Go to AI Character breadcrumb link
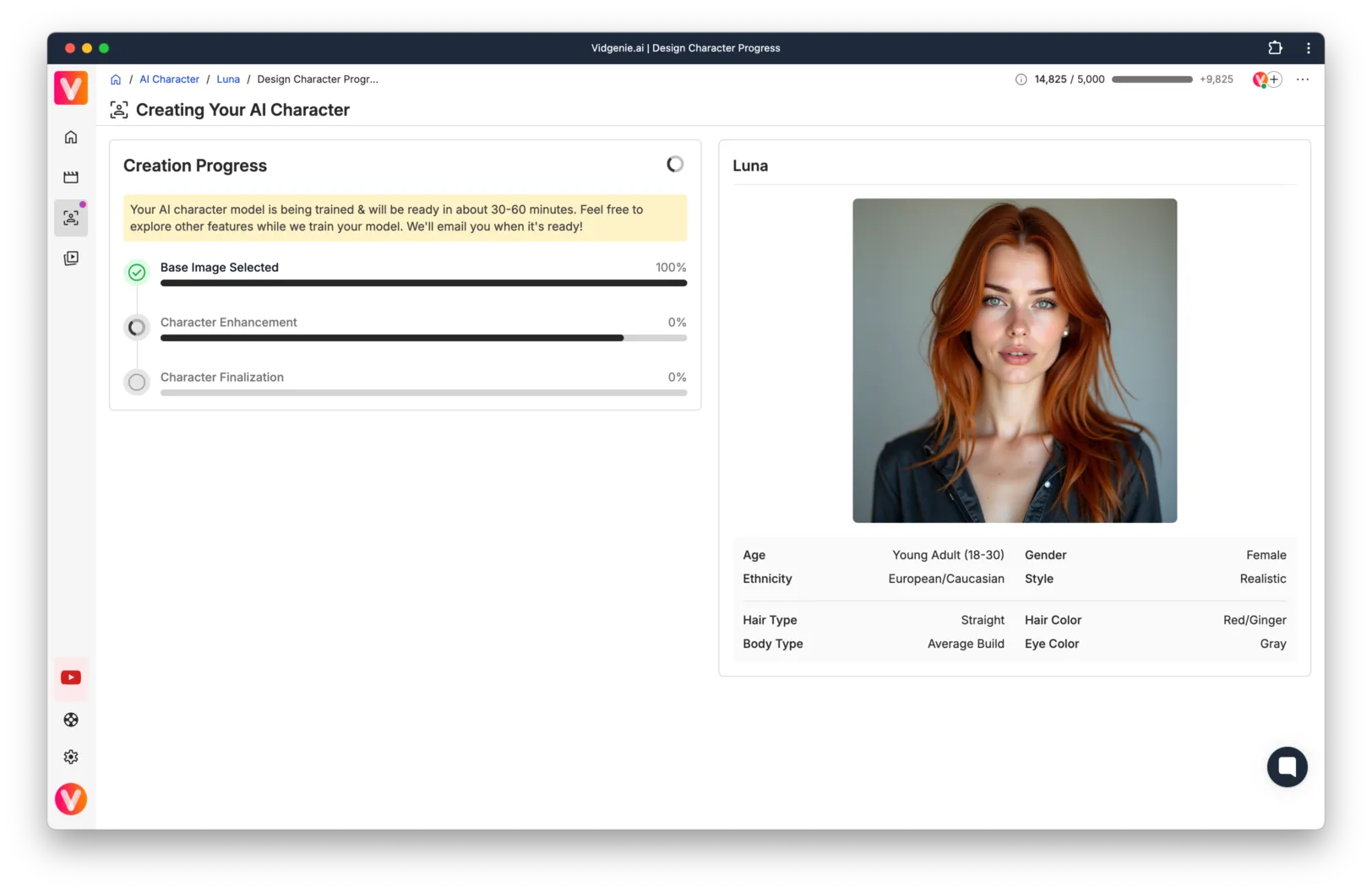Viewport: 1372px width, 892px height. point(169,79)
